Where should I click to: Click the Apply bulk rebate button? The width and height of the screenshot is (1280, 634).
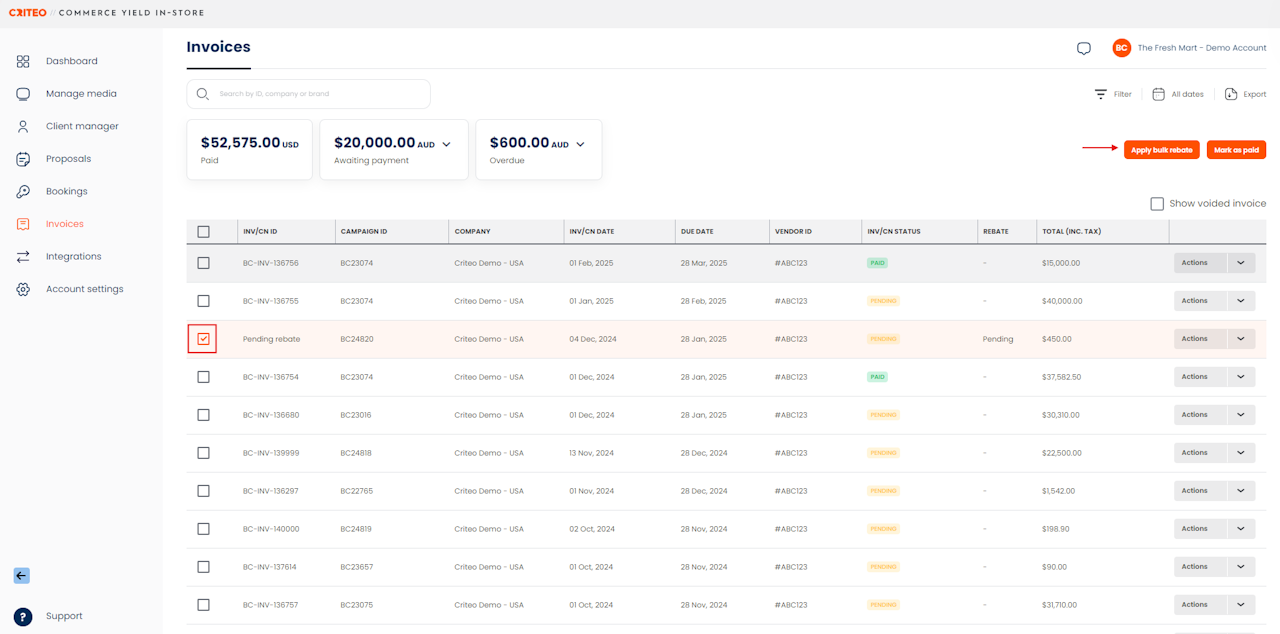[x=1161, y=150]
